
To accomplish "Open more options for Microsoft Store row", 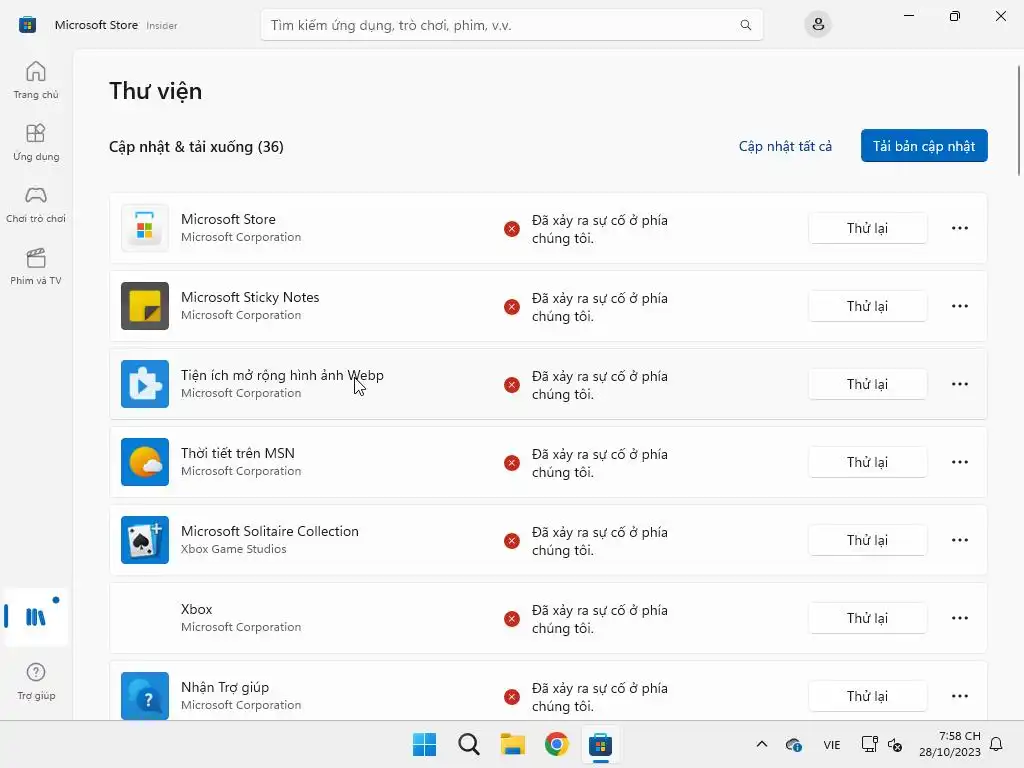I will pos(960,228).
